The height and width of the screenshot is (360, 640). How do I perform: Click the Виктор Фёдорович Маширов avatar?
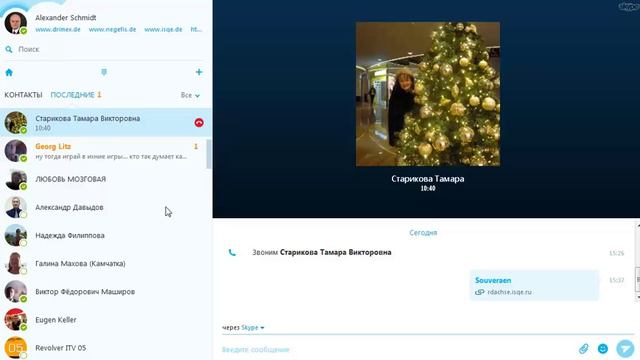pyautogui.click(x=16, y=291)
